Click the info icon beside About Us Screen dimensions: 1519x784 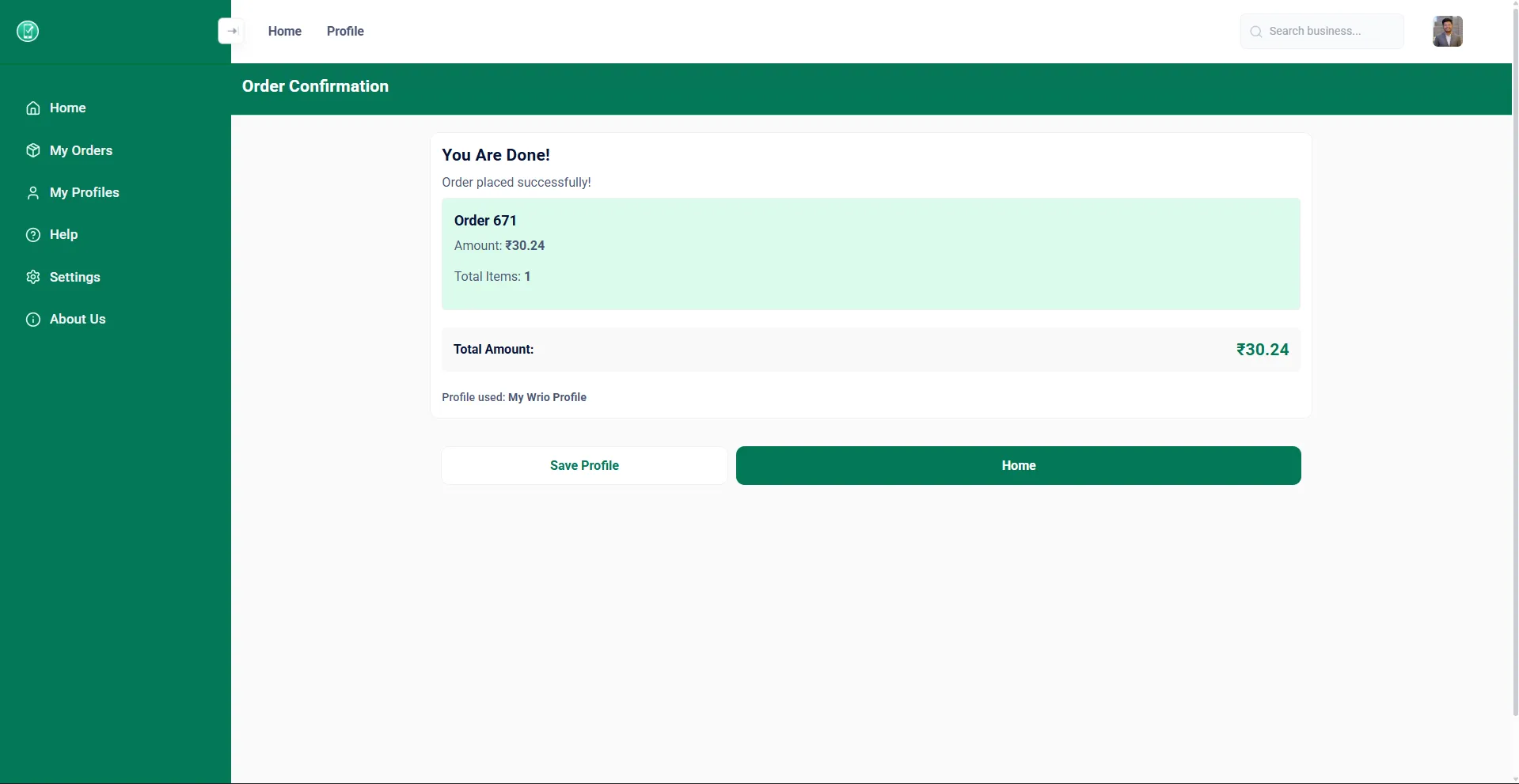33,320
